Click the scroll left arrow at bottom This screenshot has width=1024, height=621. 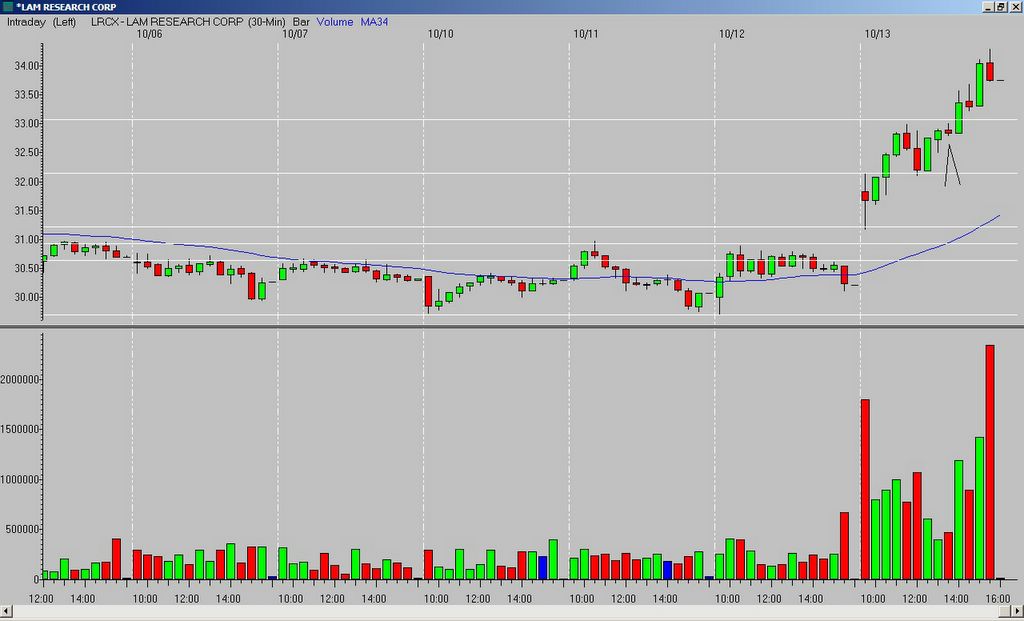click(7, 610)
